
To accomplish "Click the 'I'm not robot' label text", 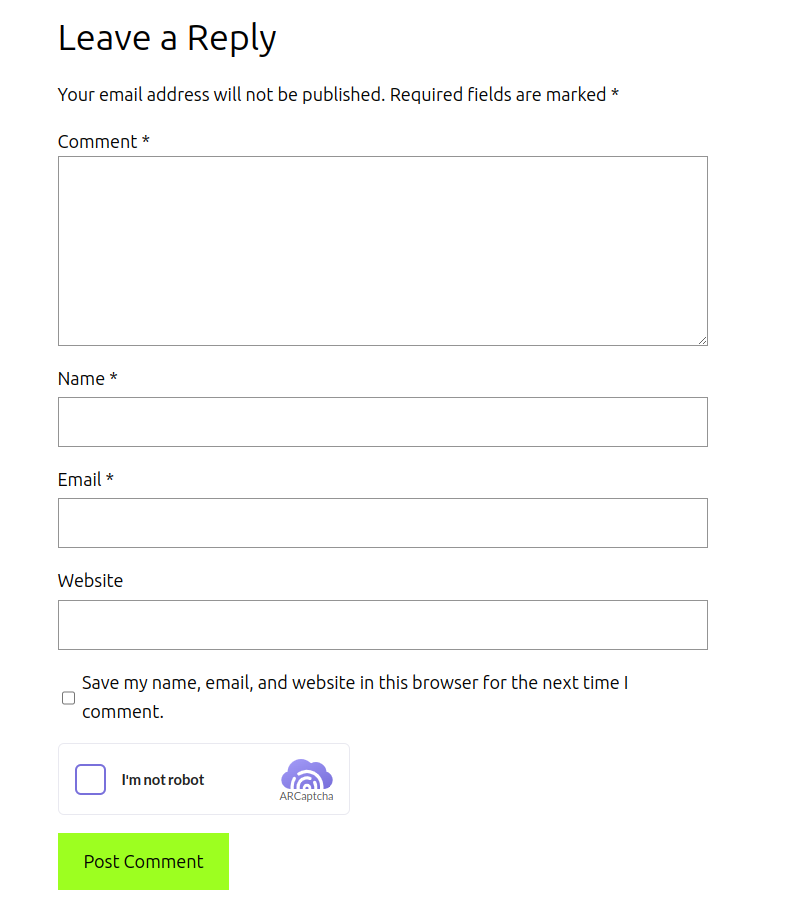I will pyautogui.click(x=163, y=780).
